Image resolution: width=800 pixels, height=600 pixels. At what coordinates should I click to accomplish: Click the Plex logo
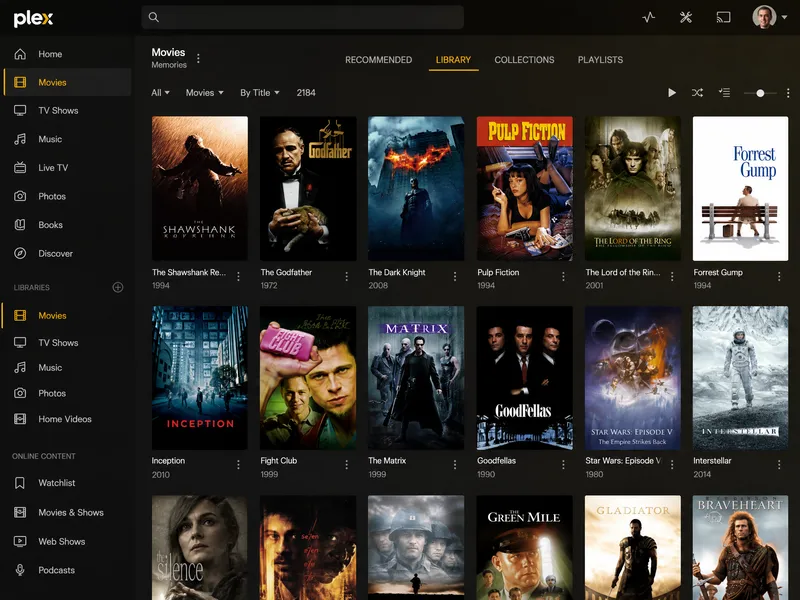[33, 19]
